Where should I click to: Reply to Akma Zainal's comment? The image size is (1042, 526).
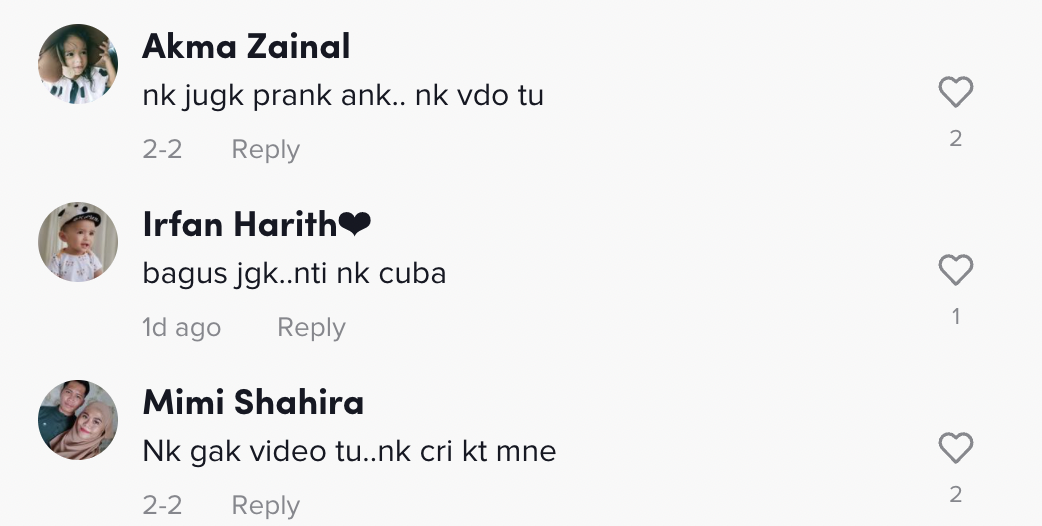coord(266,149)
